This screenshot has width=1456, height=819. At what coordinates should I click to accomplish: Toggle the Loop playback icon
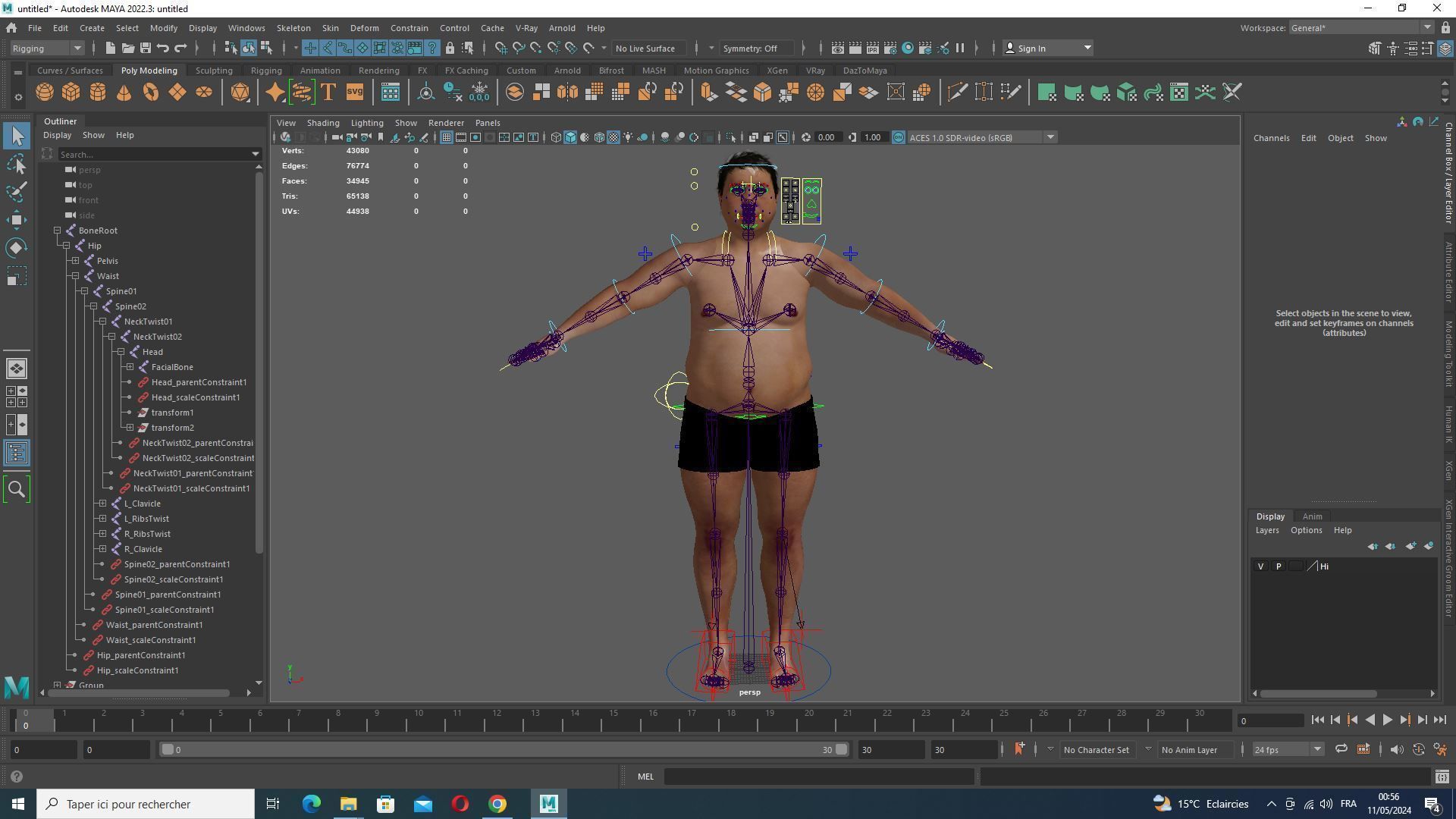point(1341,750)
